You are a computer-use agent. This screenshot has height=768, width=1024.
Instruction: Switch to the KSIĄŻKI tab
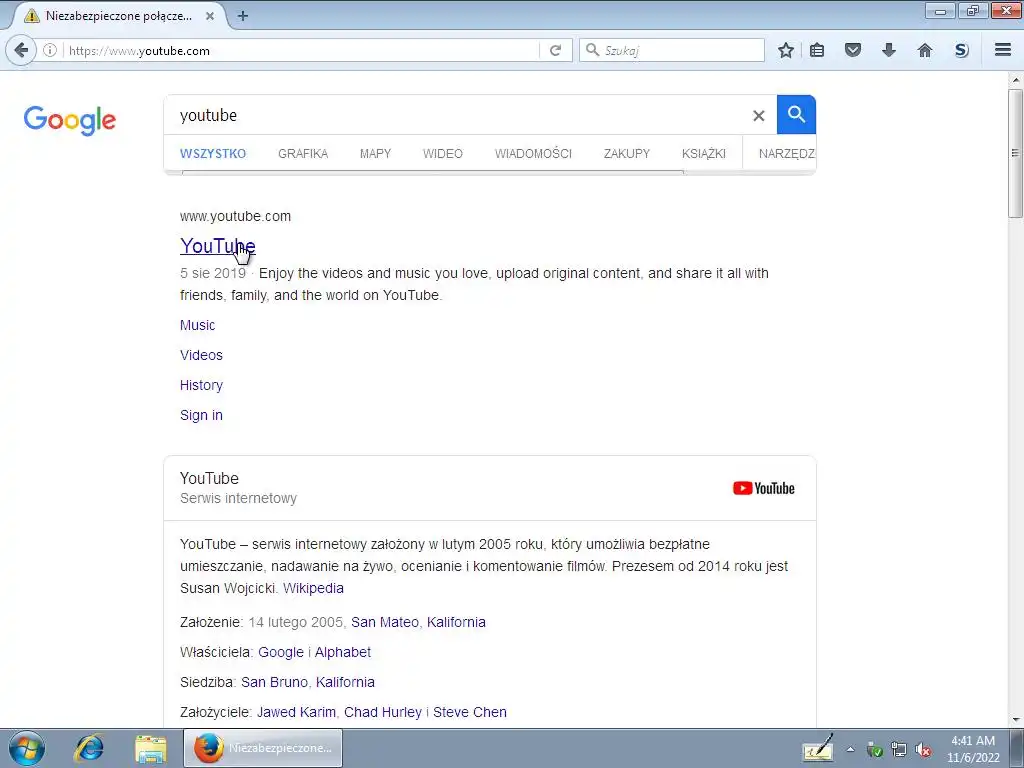tap(704, 153)
